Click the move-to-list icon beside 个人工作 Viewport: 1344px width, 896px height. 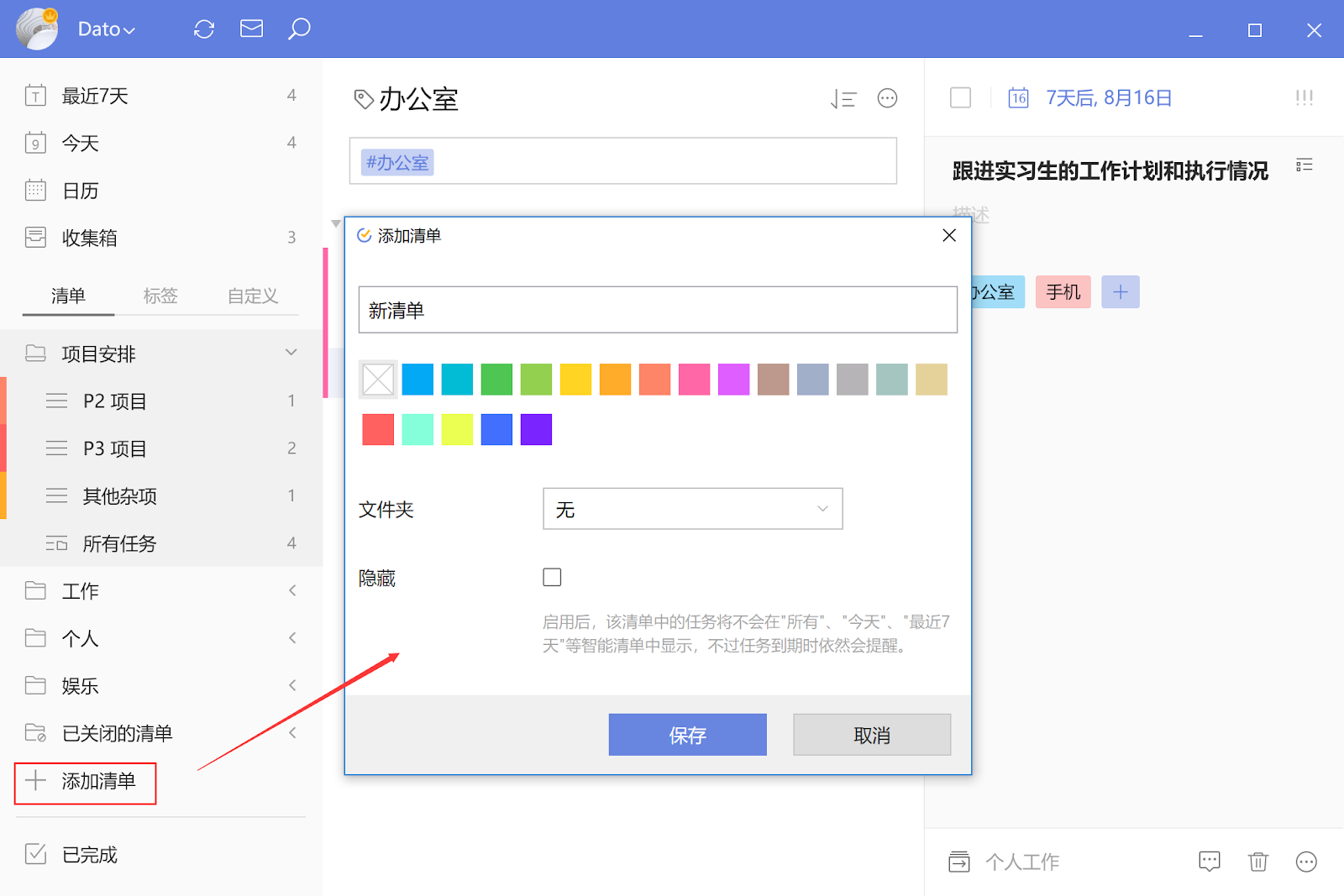[x=959, y=862]
